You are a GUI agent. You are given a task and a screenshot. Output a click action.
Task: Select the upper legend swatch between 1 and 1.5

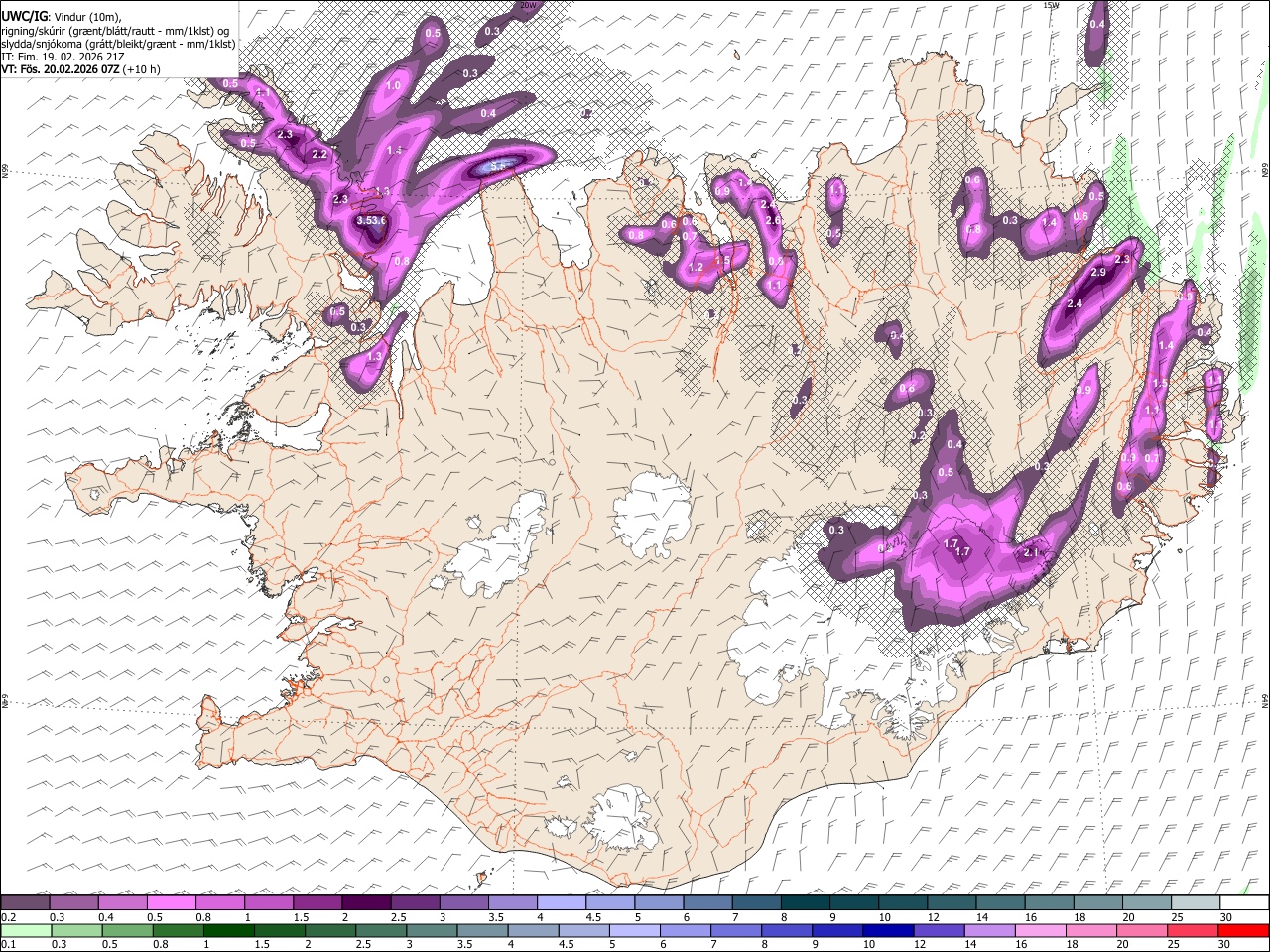click(268, 903)
